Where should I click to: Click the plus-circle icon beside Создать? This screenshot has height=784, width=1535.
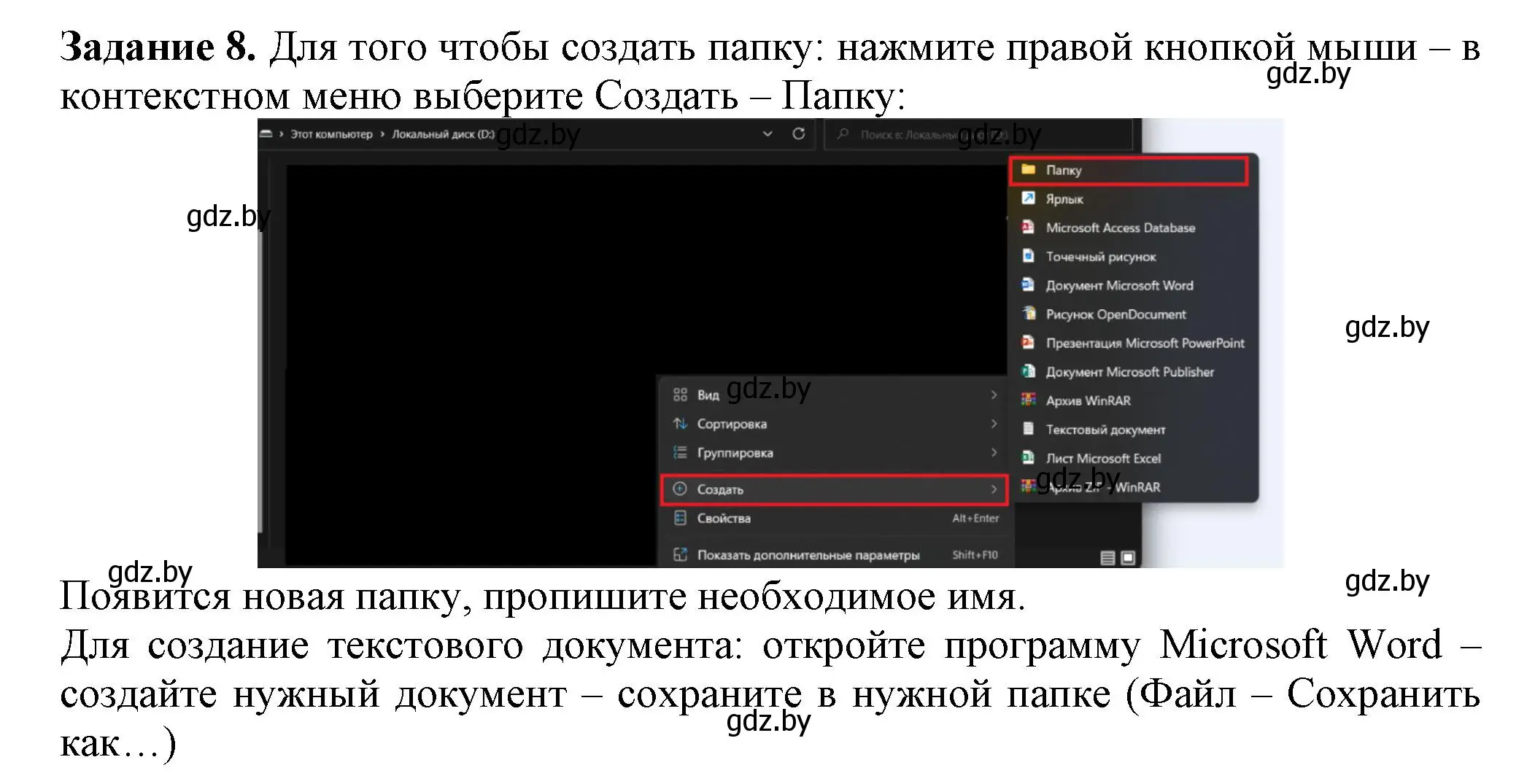(x=680, y=489)
